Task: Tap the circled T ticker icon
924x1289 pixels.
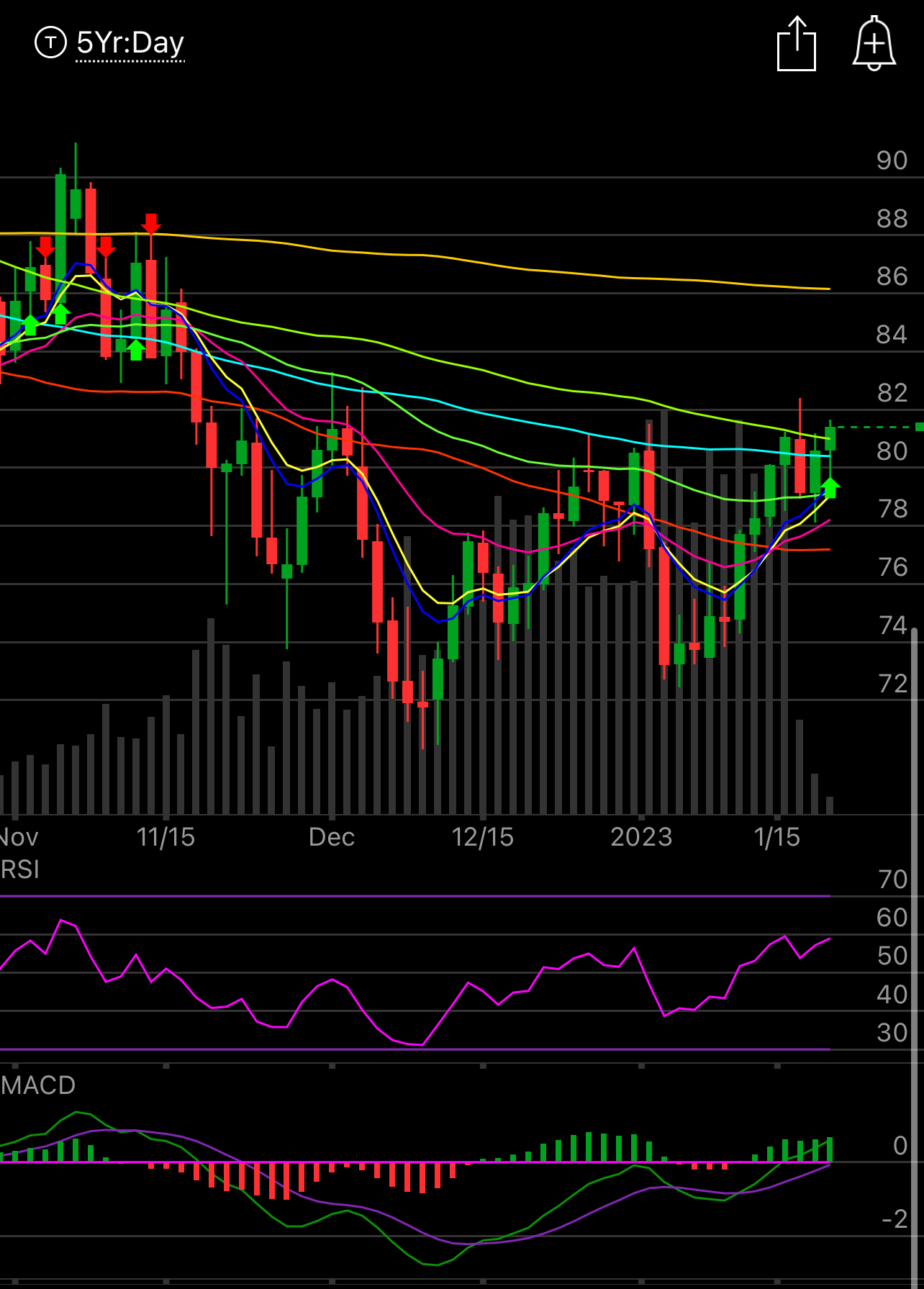Action: coord(50,42)
